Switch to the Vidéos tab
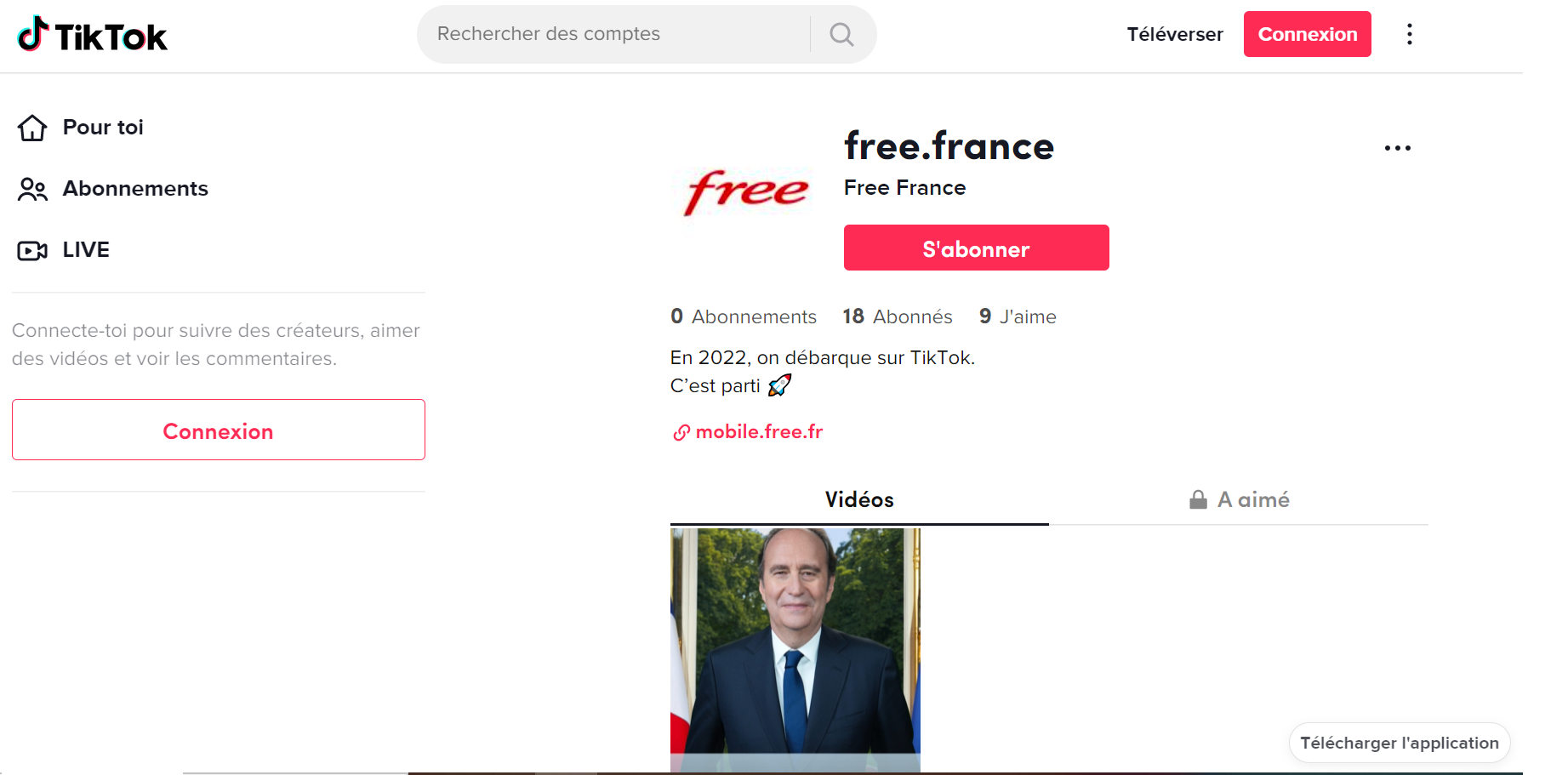Screen dimensions: 1568x775 coord(859,499)
